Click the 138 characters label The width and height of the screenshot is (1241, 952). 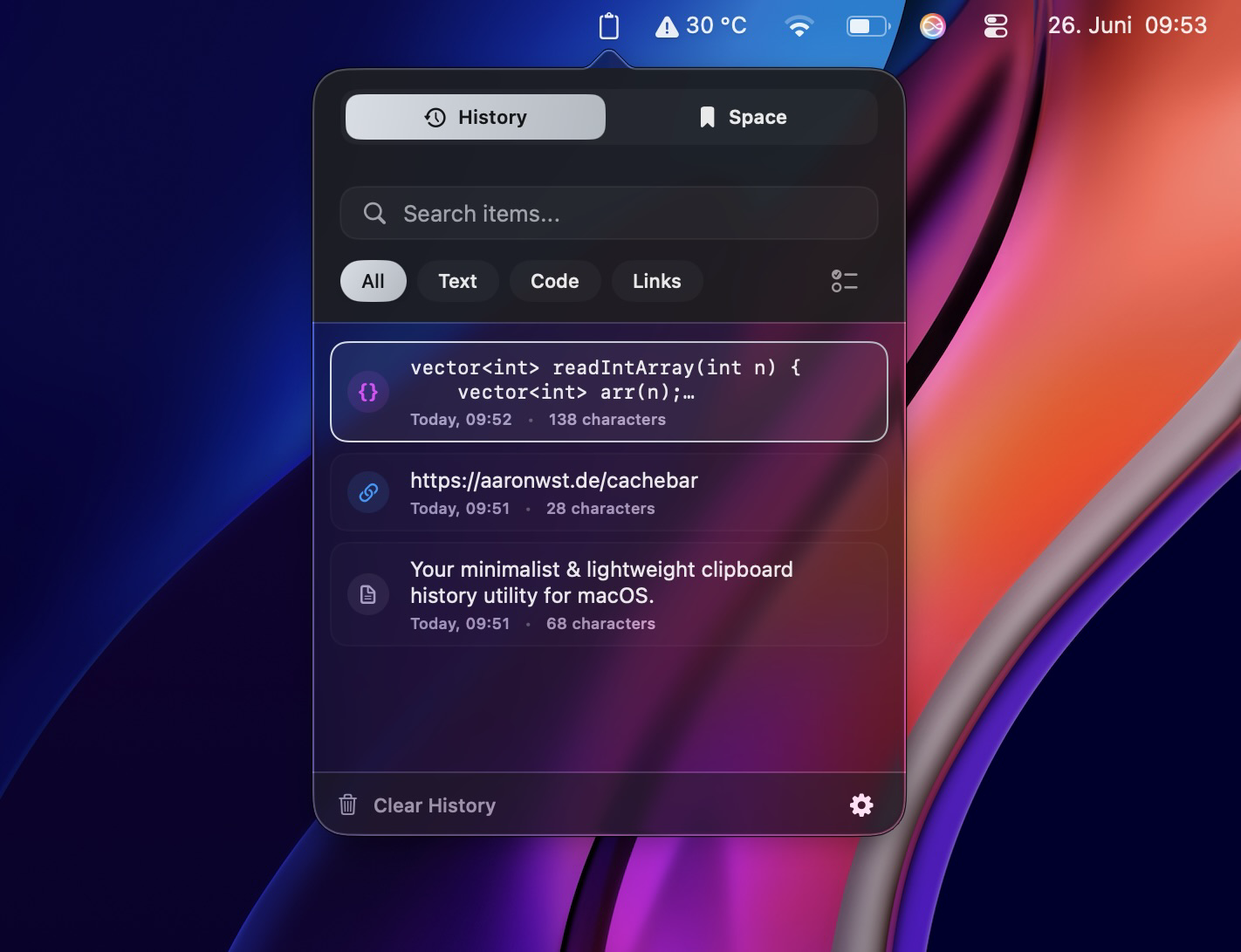click(x=607, y=420)
